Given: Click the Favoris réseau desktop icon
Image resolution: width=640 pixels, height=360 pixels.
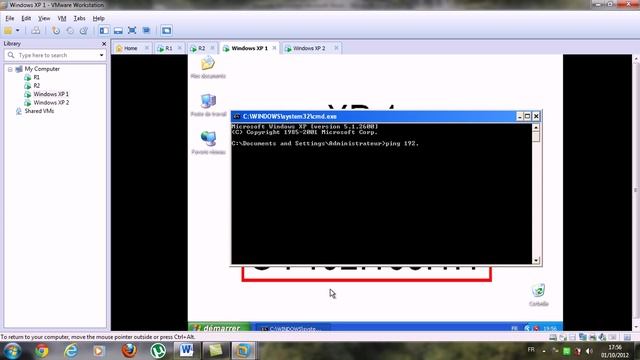Looking at the screenshot, I should coord(208,143).
